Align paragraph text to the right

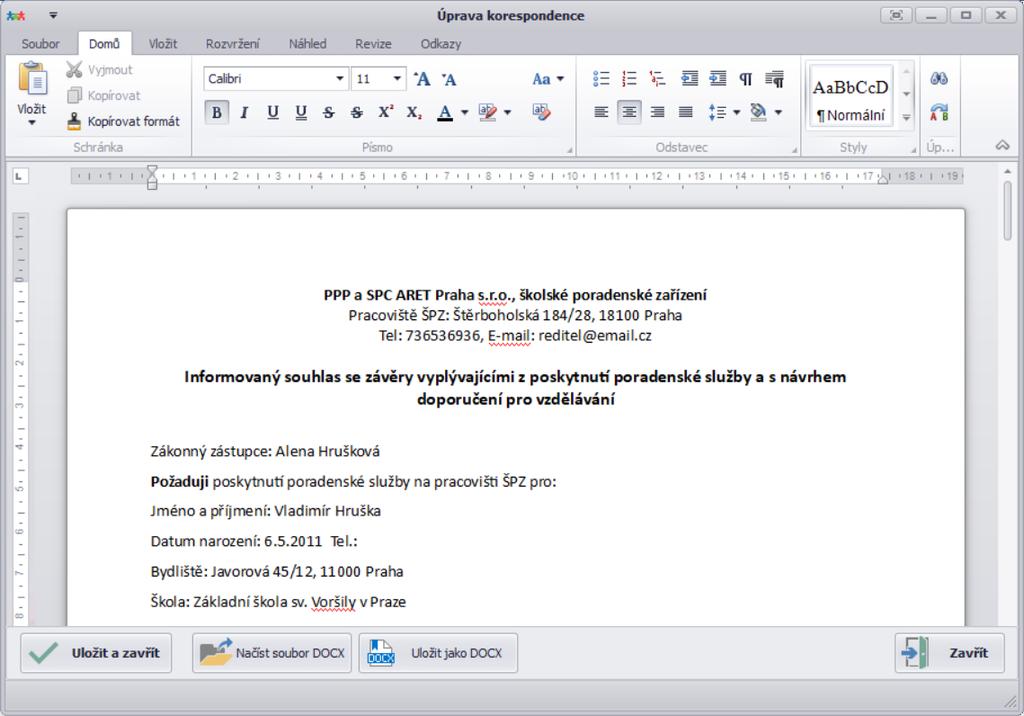657,112
